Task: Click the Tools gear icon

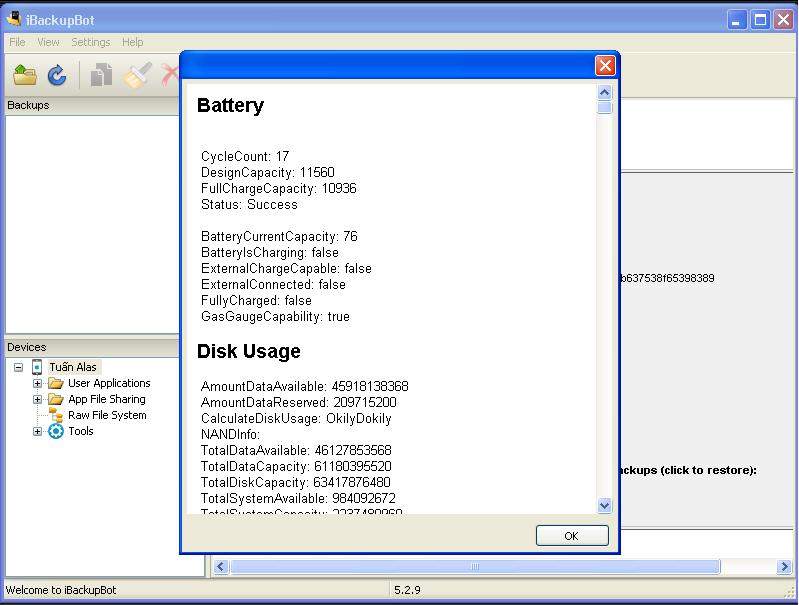Action: click(x=56, y=431)
